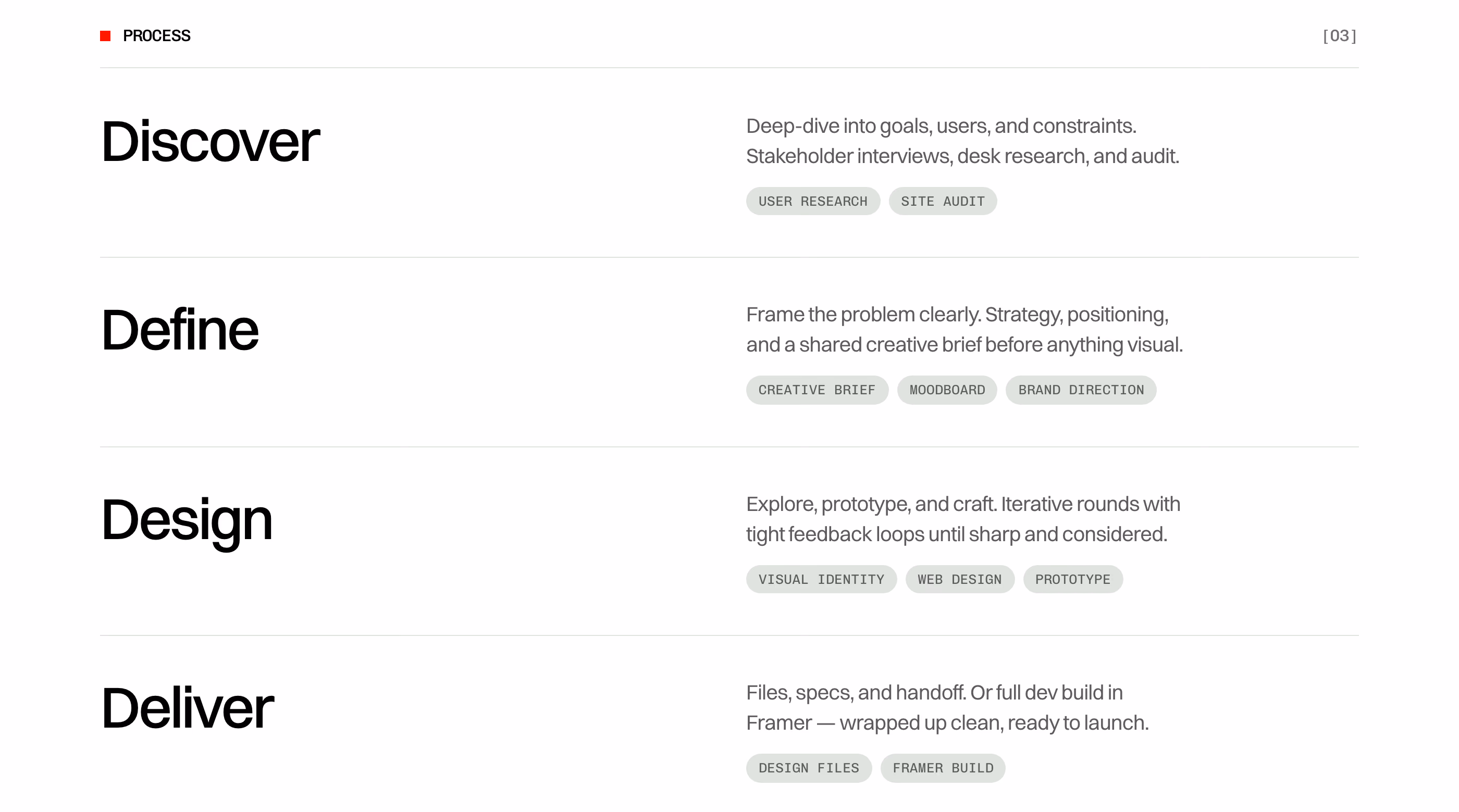Image resolution: width=1459 pixels, height=812 pixels.
Task: Click the PROCESS section label
Action: pos(156,35)
